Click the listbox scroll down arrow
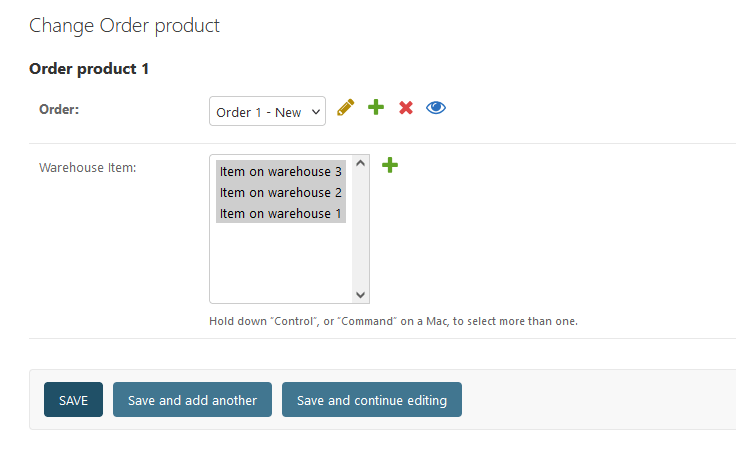 coord(360,294)
